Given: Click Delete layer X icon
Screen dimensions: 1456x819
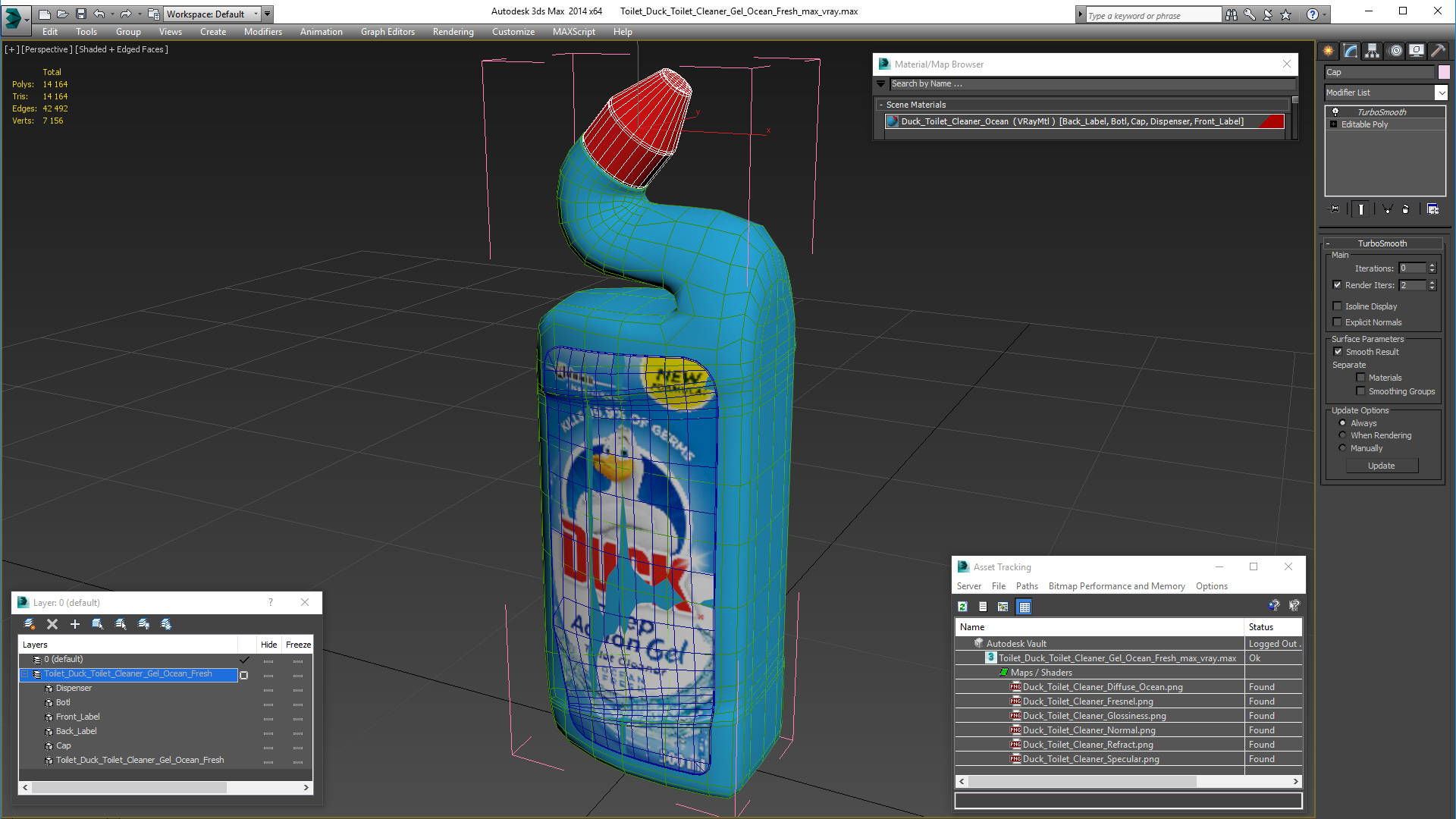Looking at the screenshot, I should [52, 624].
